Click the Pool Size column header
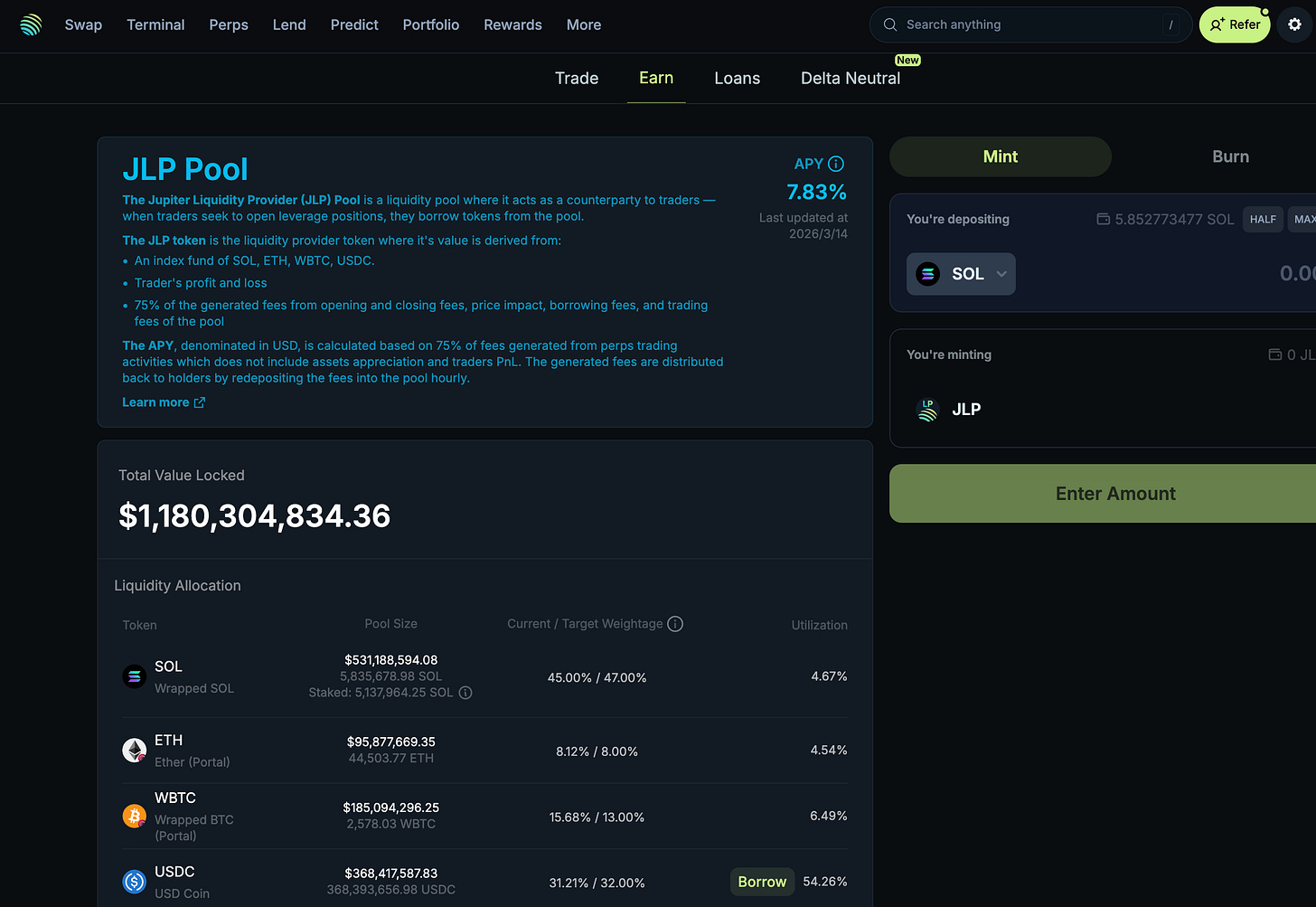The image size is (1316, 907). click(391, 624)
